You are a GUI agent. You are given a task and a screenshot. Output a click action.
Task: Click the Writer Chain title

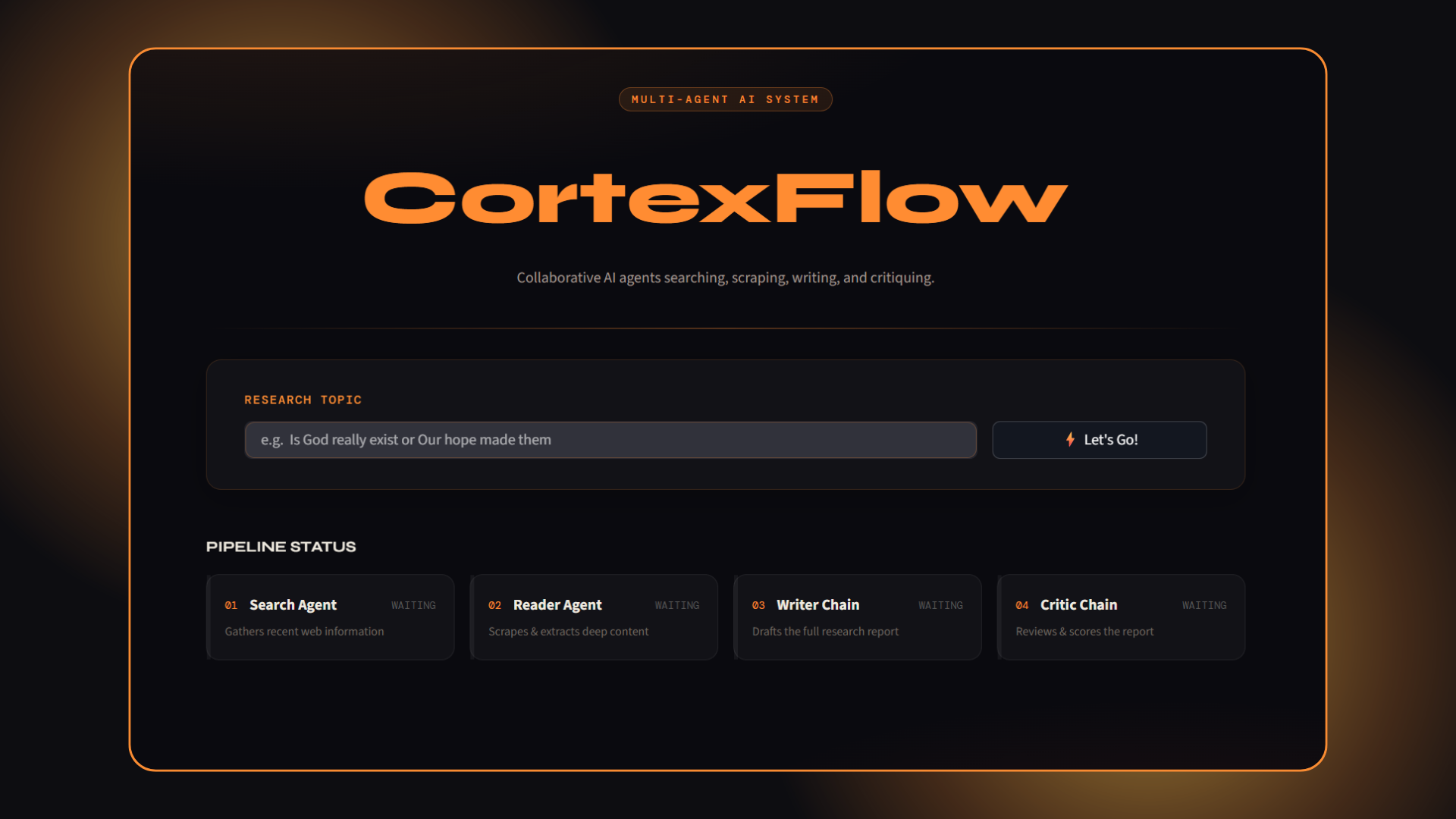pyautogui.click(x=817, y=604)
